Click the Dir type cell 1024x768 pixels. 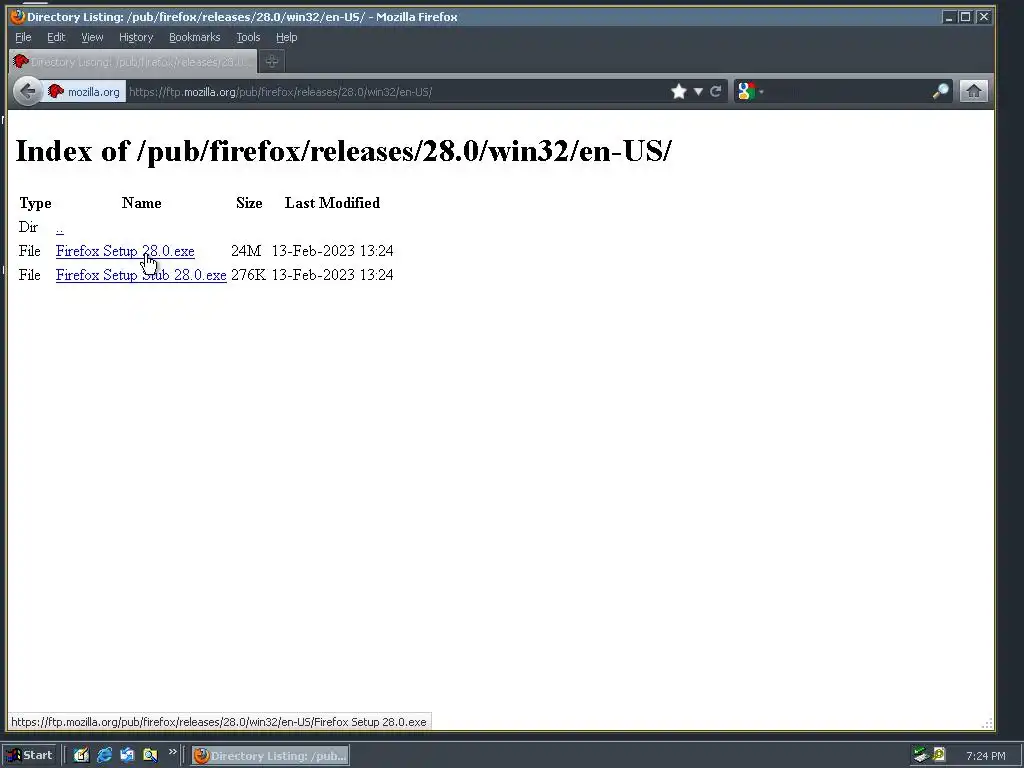pyautogui.click(x=28, y=227)
